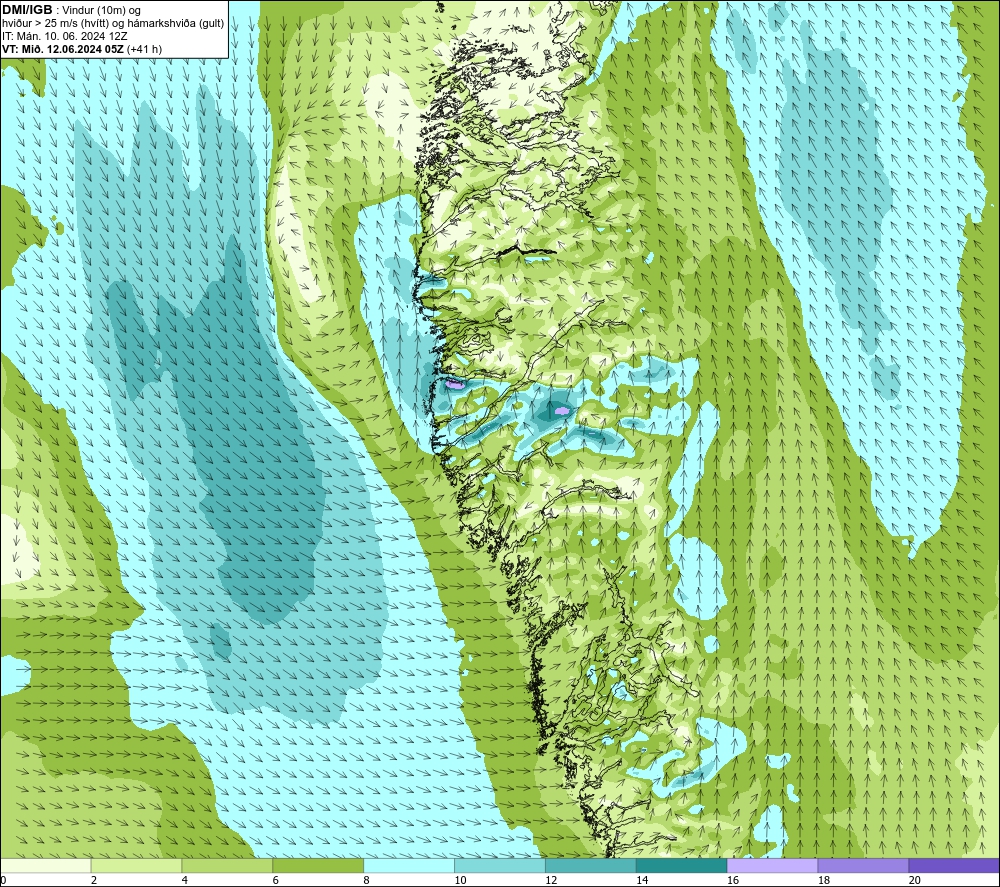Viewport: 1000px width, 887px height.
Task: Click the legend scale label '6'
Action: [x=276, y=880]
